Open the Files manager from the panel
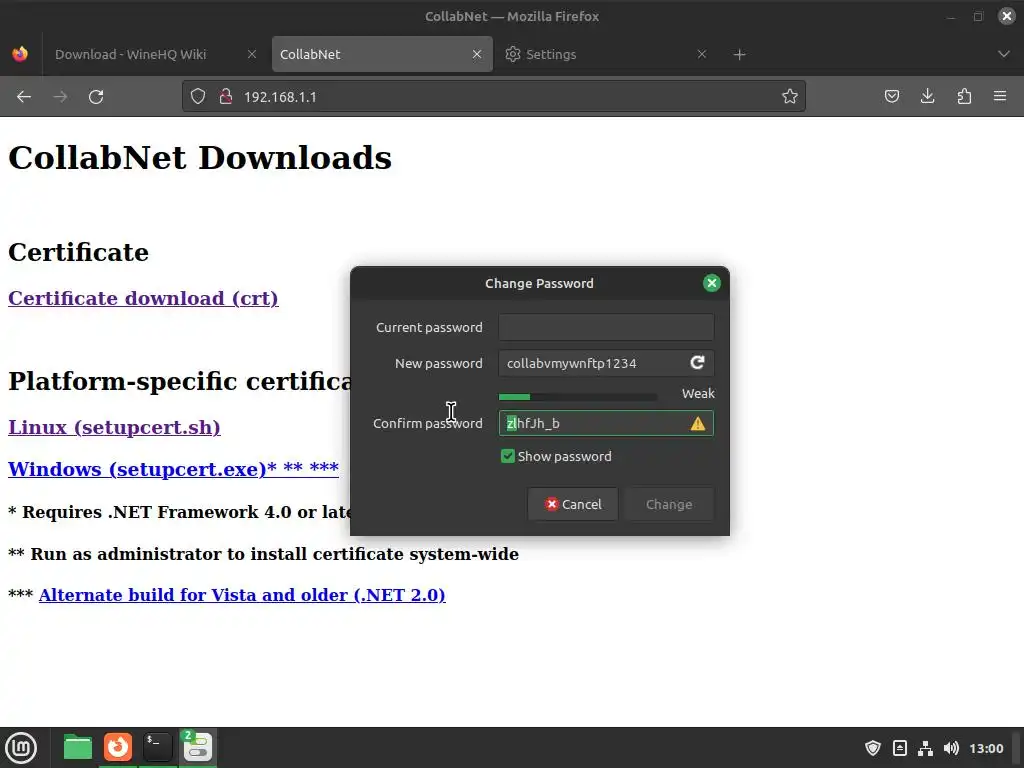The image size is (1024, 768). point(78,748)
